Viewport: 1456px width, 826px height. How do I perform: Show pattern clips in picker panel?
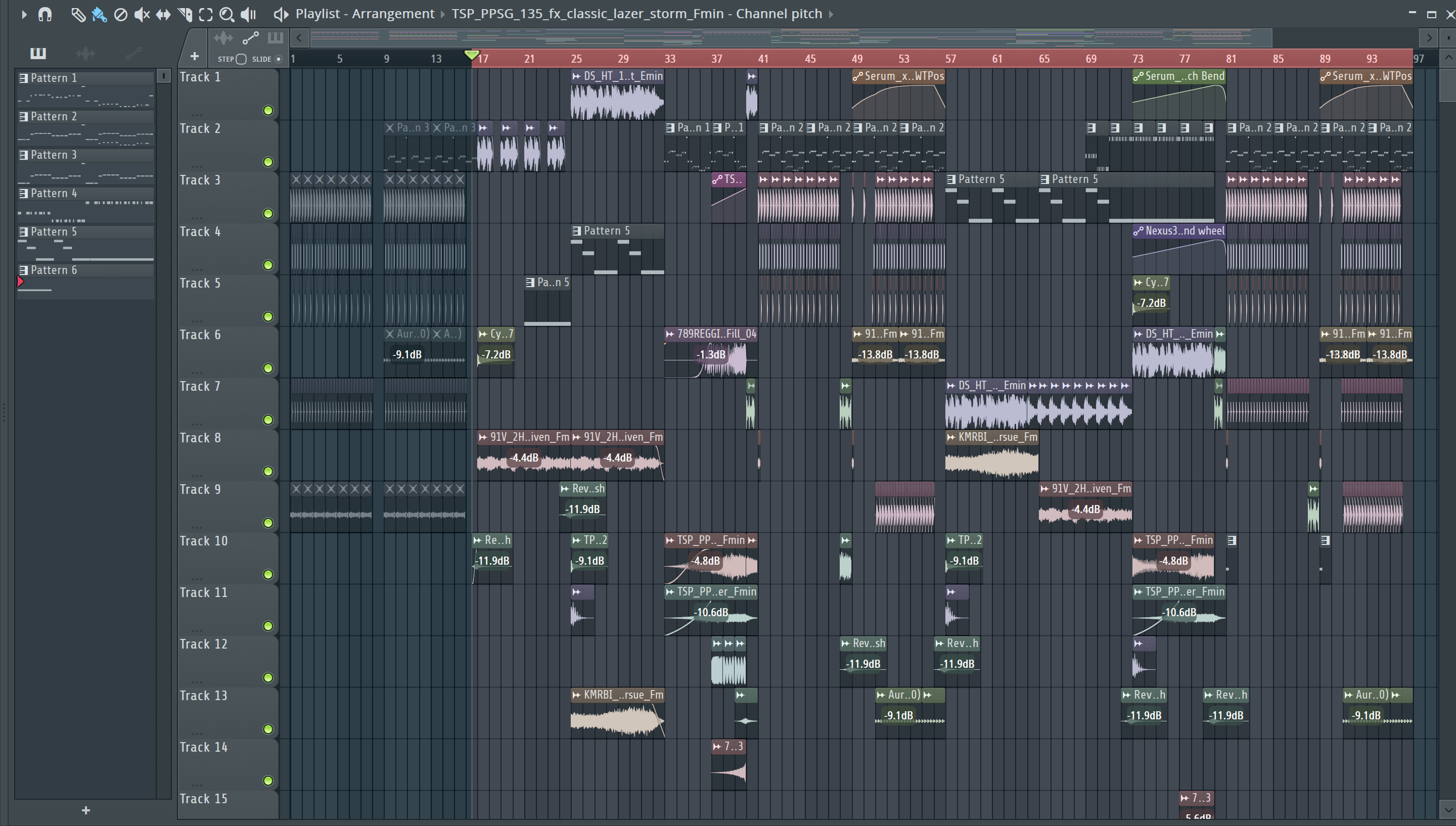coord(38,53)
